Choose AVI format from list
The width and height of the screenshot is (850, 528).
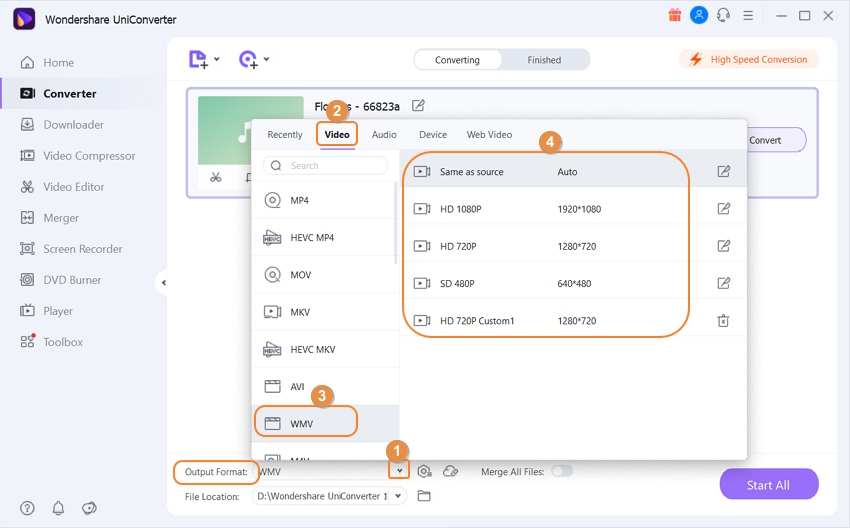[325, 387]
